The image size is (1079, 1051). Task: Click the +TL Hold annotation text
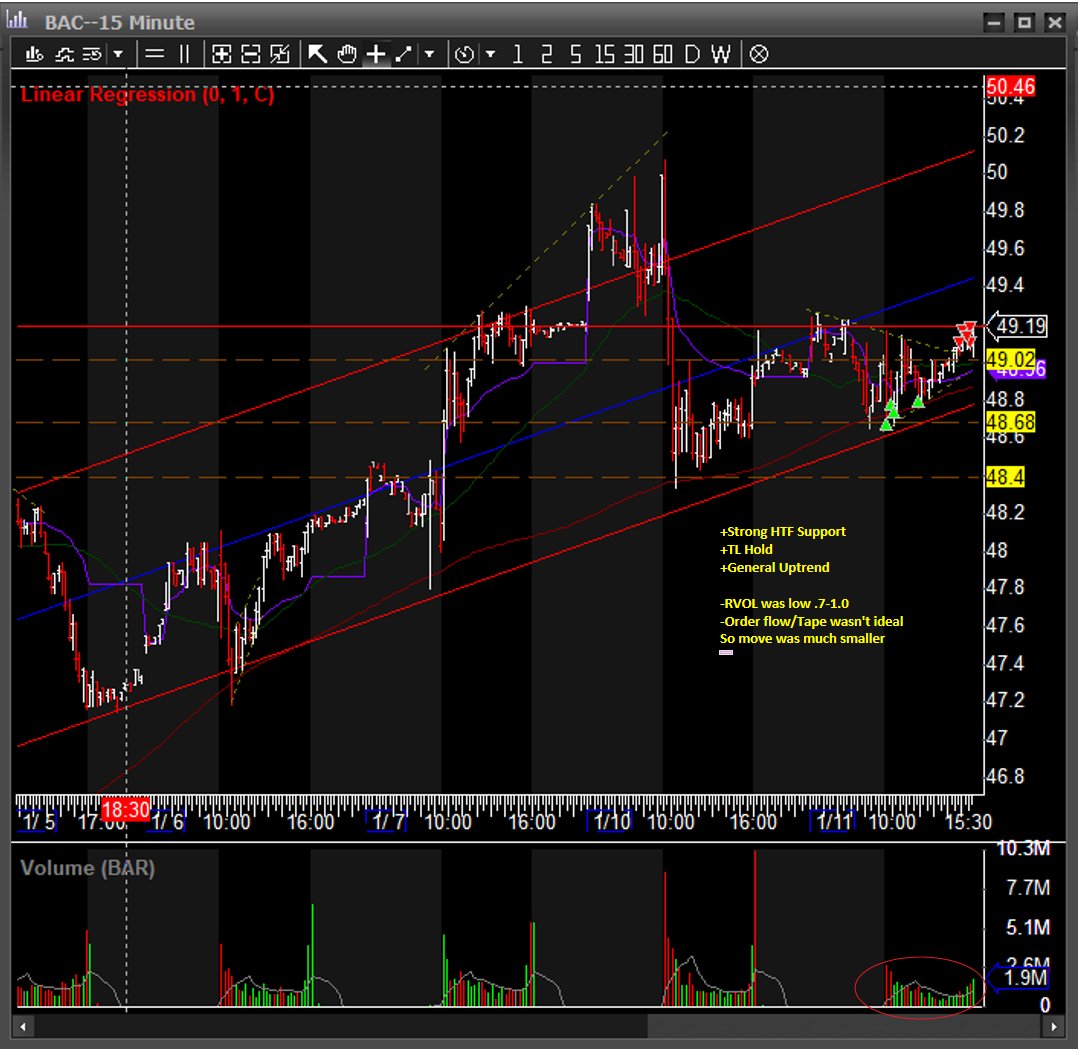[x=746, y=549]
